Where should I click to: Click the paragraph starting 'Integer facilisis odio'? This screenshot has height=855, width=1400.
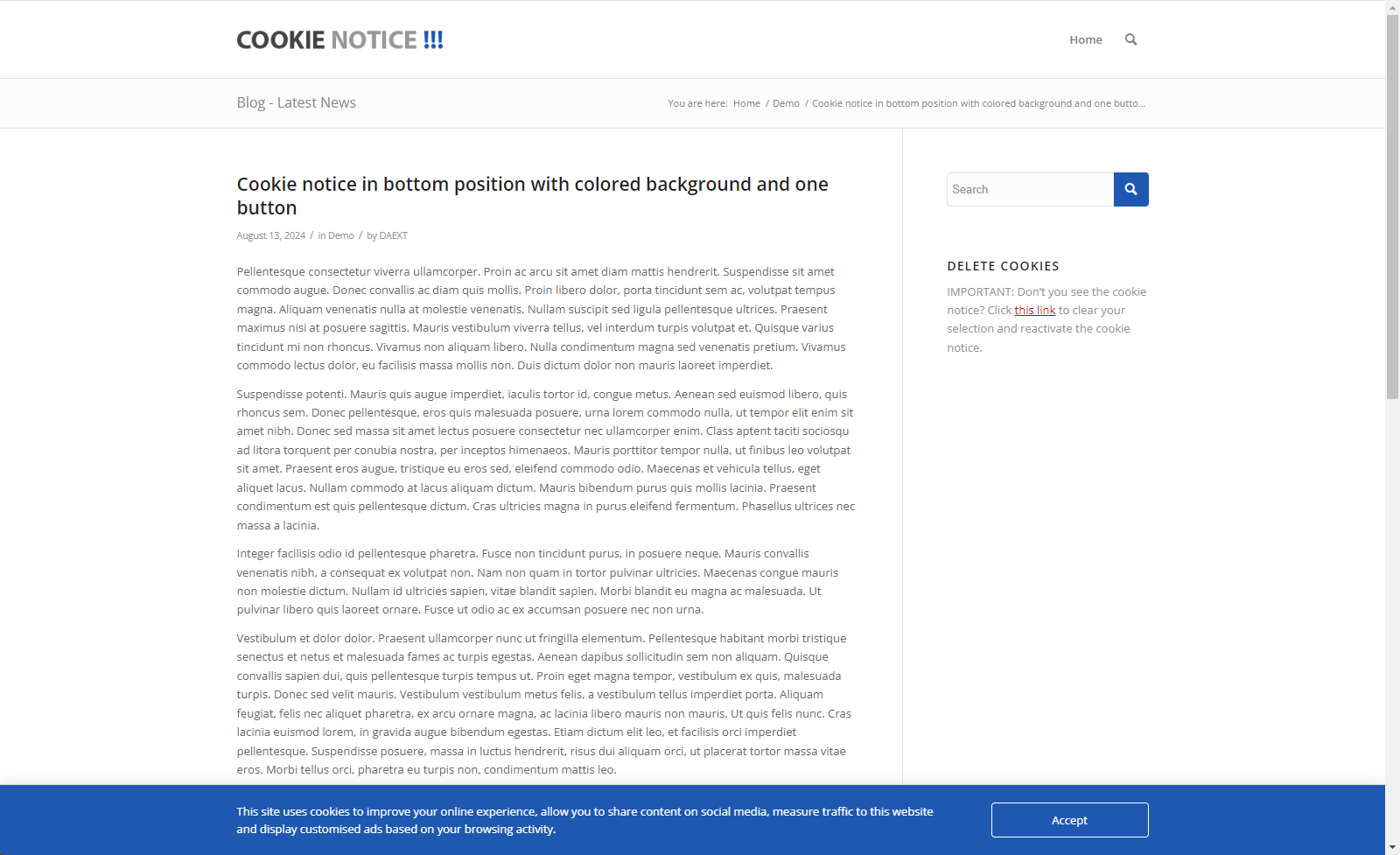(x=537, y=582)
